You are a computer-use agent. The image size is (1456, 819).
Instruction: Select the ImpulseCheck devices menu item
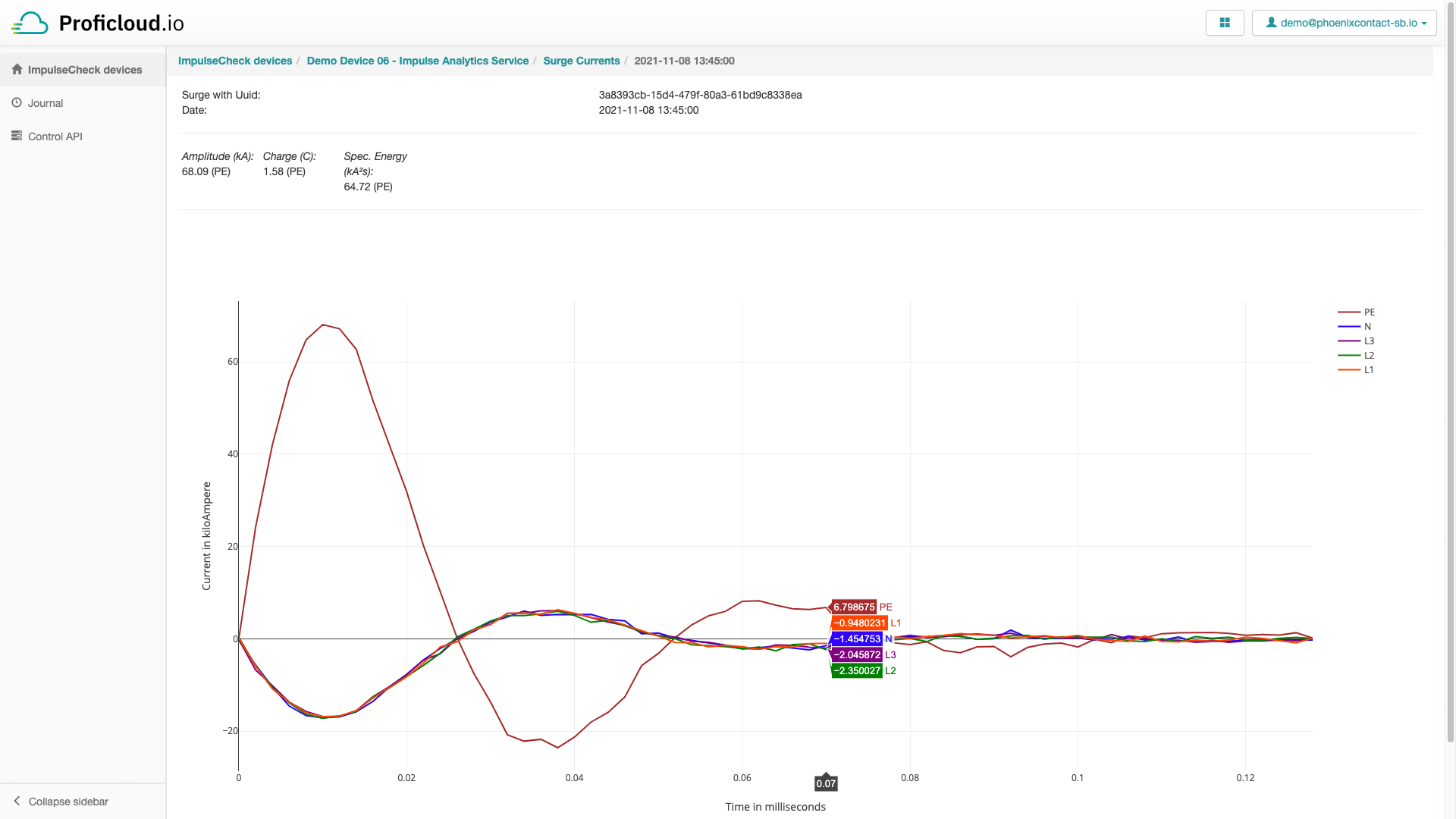tap(82, 69)
